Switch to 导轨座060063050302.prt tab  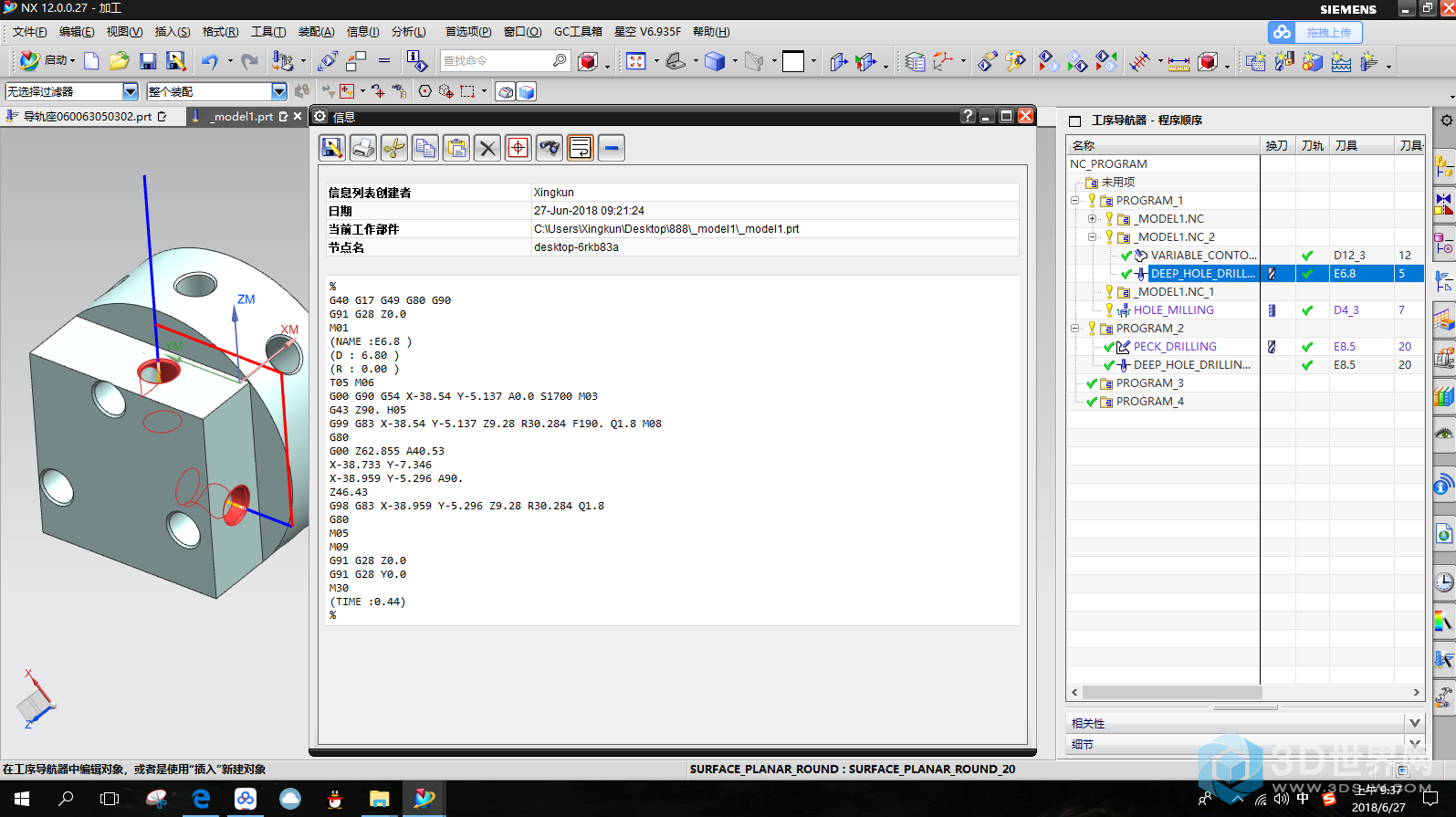tap(87, 117)
